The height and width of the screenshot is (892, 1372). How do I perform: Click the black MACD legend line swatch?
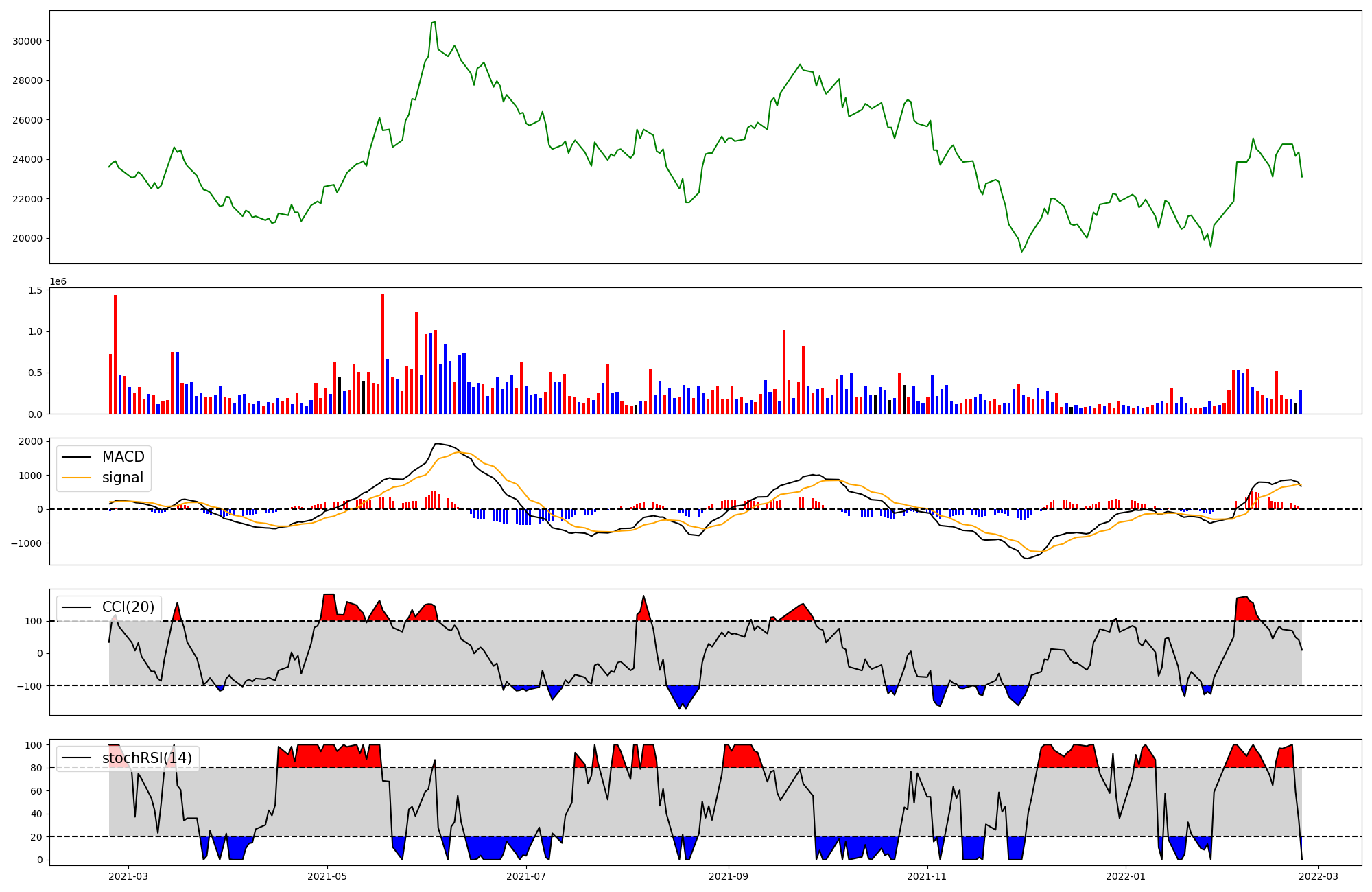pyautogui.click(x=77, y=457)
